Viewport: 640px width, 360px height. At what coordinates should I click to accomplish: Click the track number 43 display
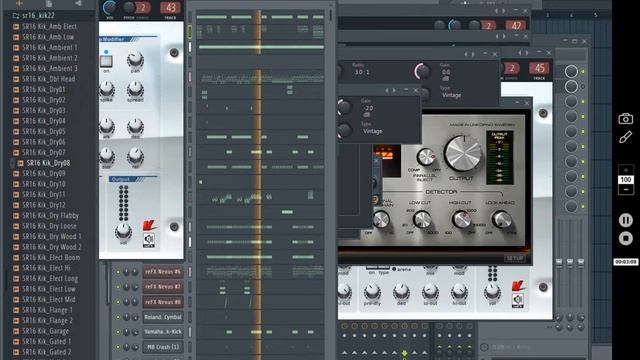(x=171, y=8)
